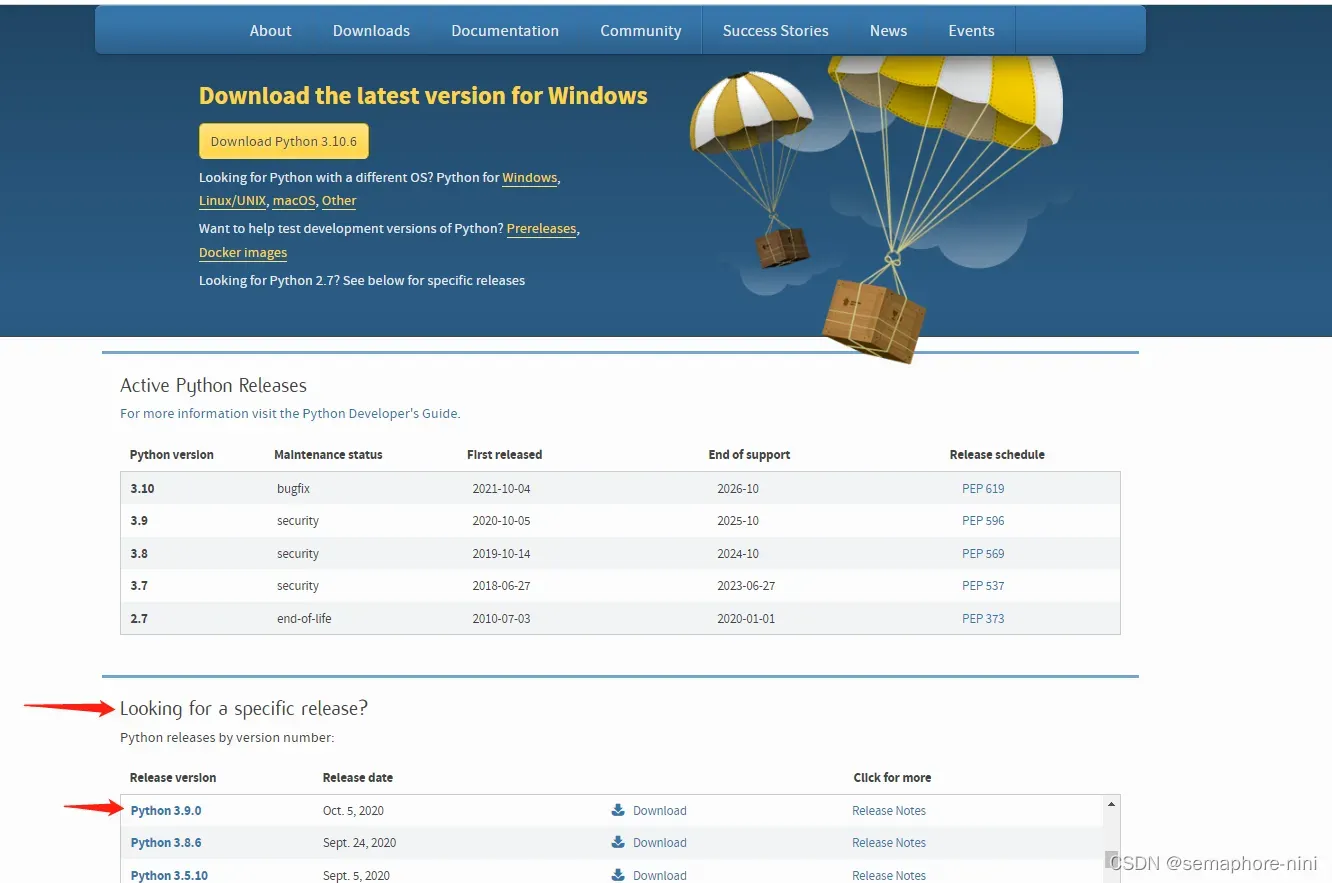Image resolution: width=1332 pixels, height=883 pixels.
Task: Click the end-of-life maintenance status cell
Action: 304,619
